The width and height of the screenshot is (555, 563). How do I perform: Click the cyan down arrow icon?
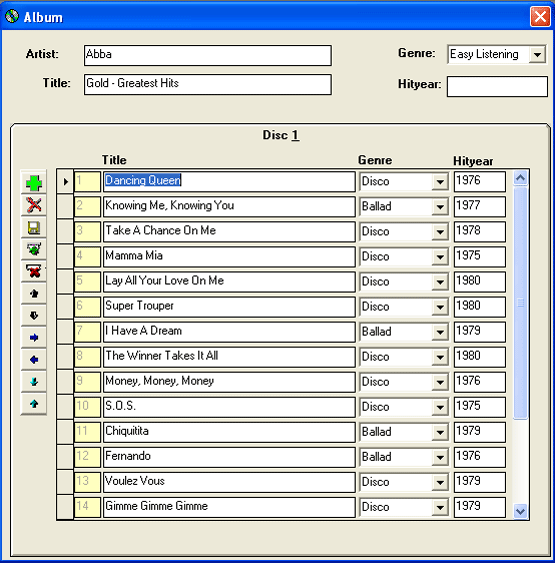tap(34, 382)
